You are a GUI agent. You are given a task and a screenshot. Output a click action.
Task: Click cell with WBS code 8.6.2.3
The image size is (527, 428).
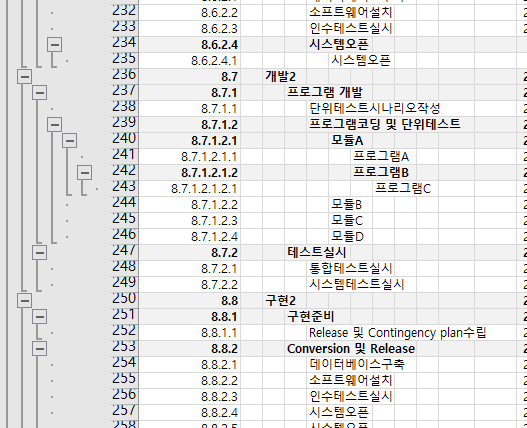190,29
